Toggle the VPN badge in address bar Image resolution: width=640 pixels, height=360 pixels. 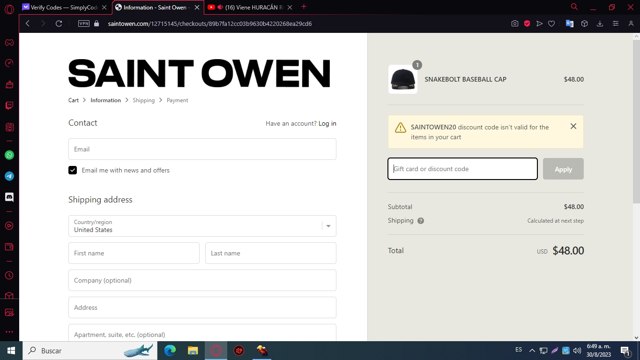pos(84,24)
